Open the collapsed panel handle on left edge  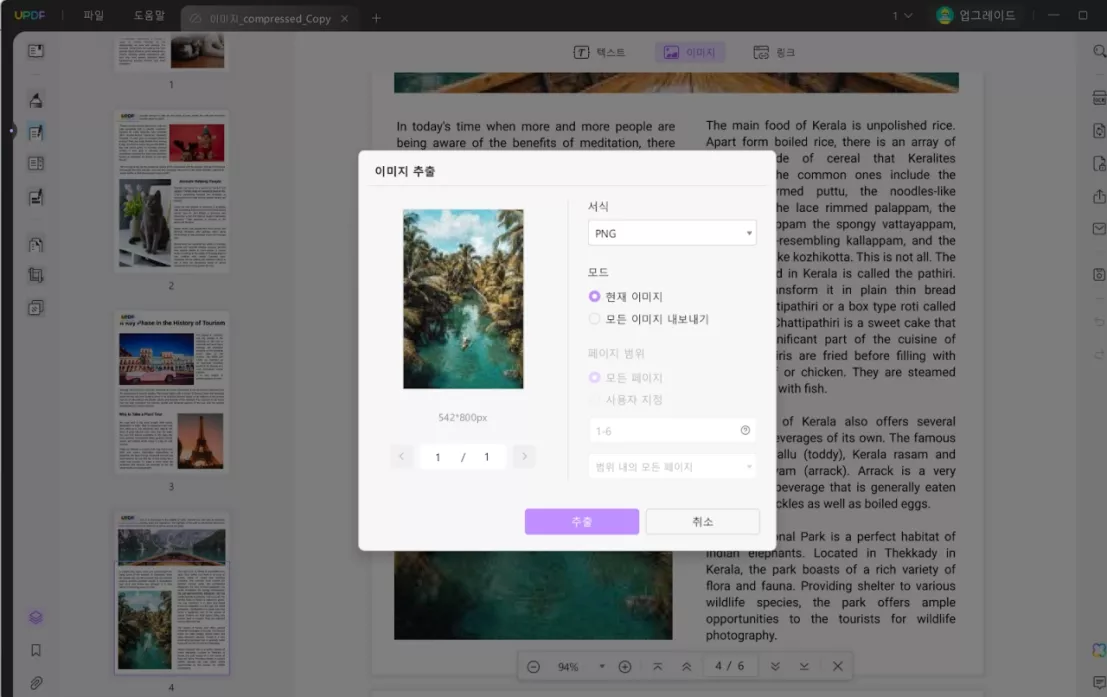click(x=11, y=131)
